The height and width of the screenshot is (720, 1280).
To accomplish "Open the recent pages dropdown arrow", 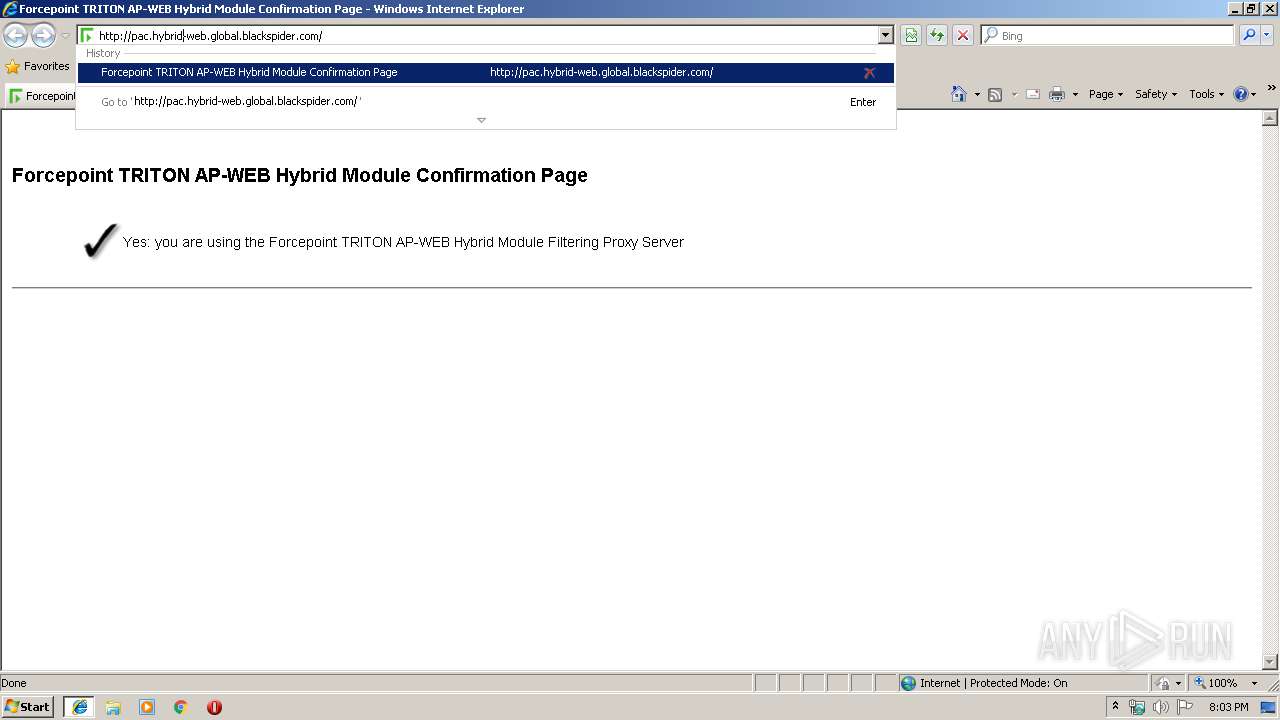I will pyautogui.click(x=65, y=36).
